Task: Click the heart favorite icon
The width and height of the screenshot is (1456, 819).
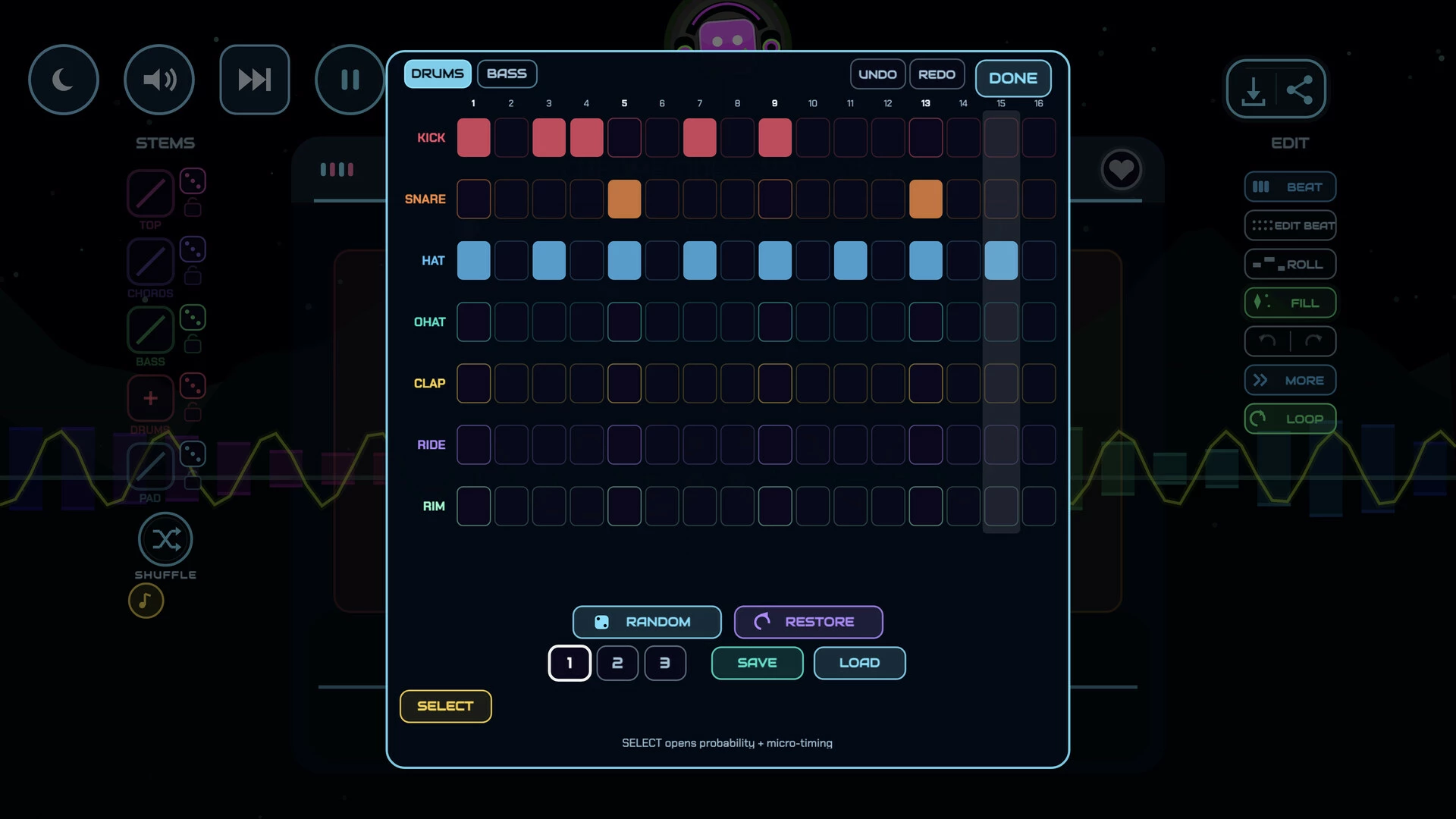Action: point(1122,169)
